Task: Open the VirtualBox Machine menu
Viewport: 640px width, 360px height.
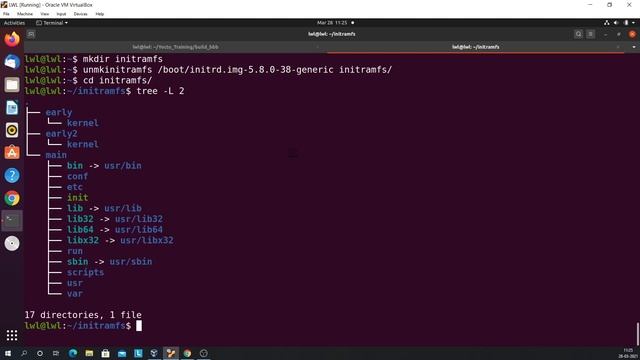Action: 25,14
